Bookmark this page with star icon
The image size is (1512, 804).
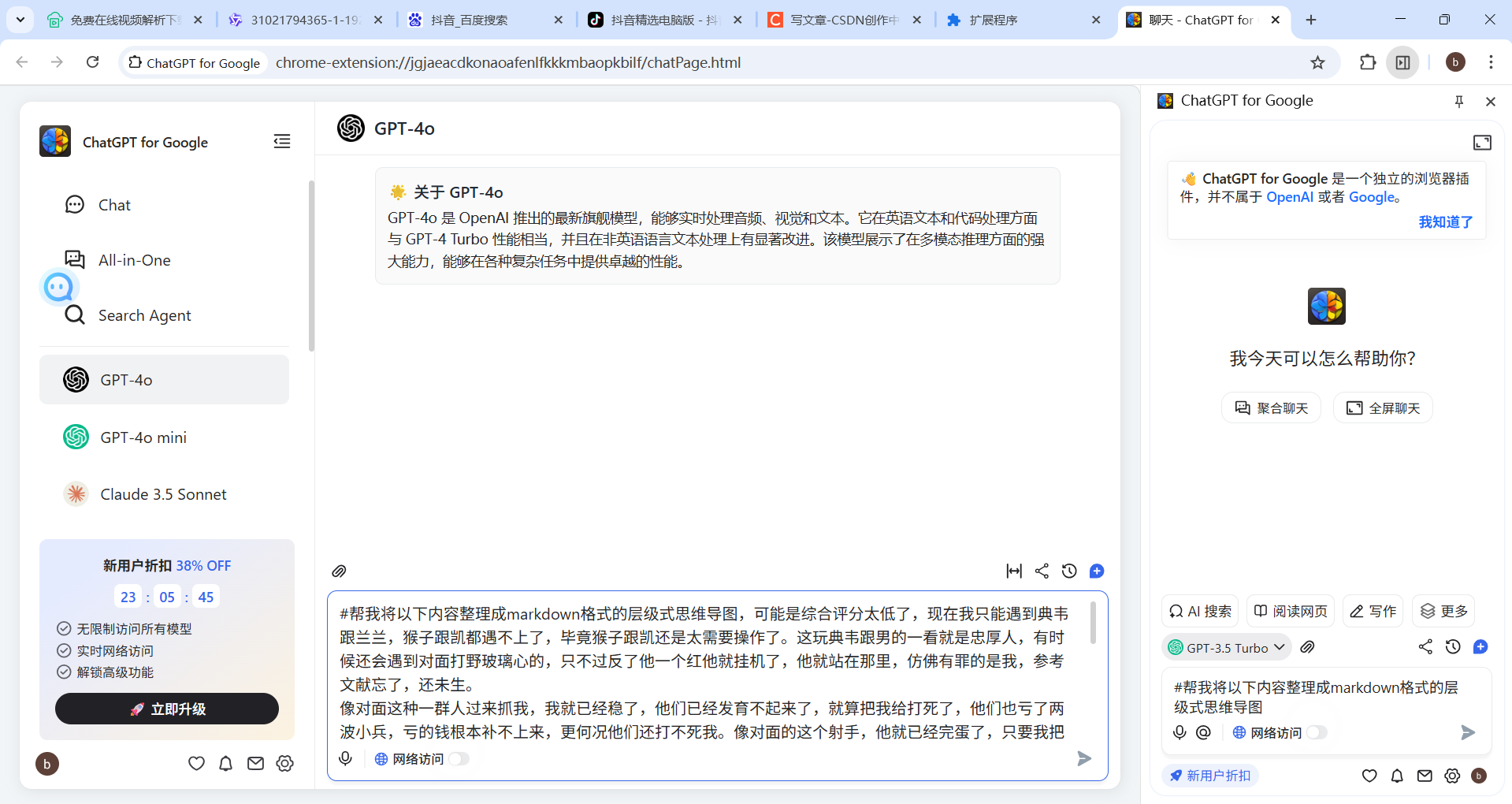coord(1317,62)
